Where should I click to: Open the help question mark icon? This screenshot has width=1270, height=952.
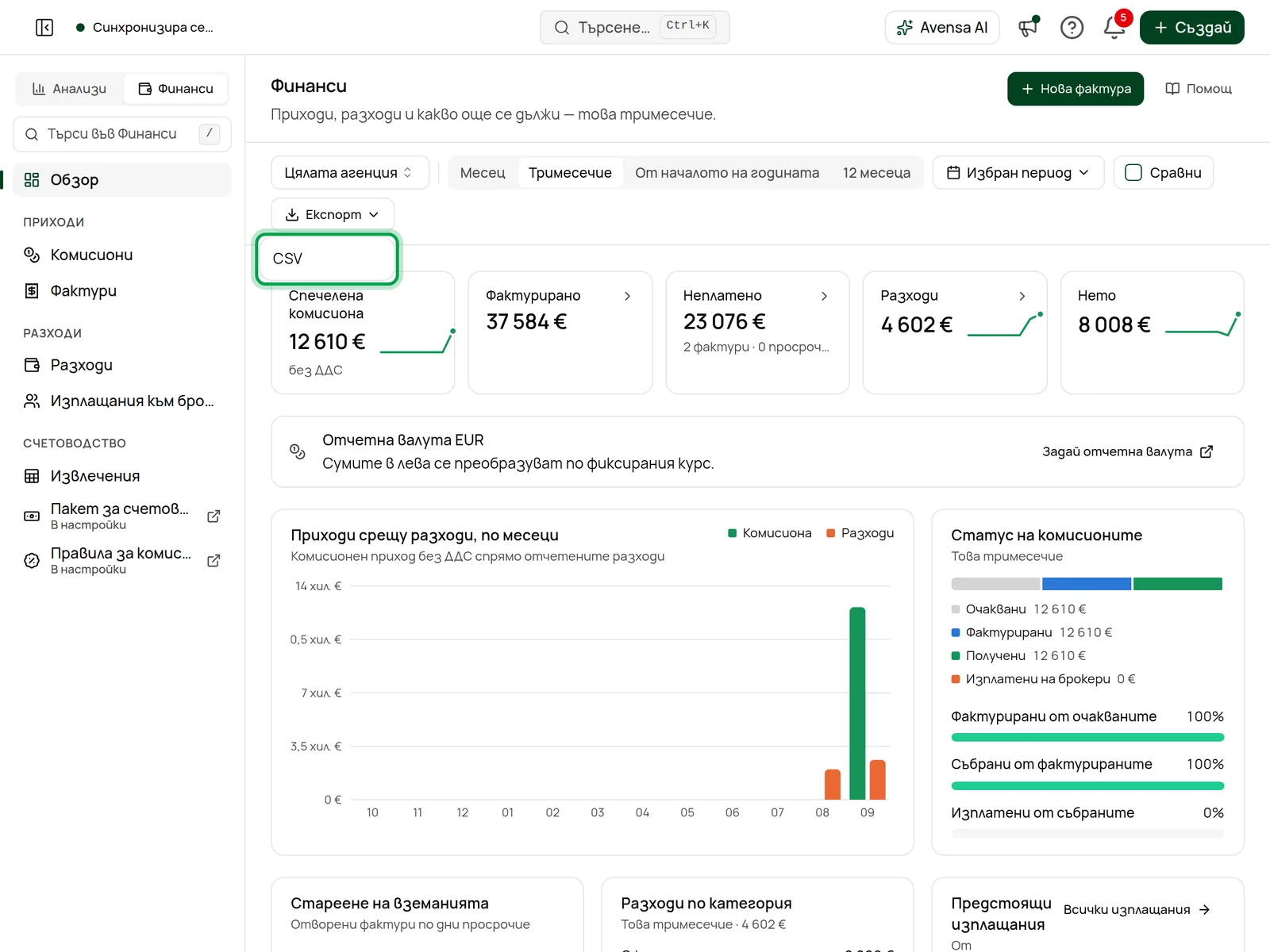coord(1072,28)
